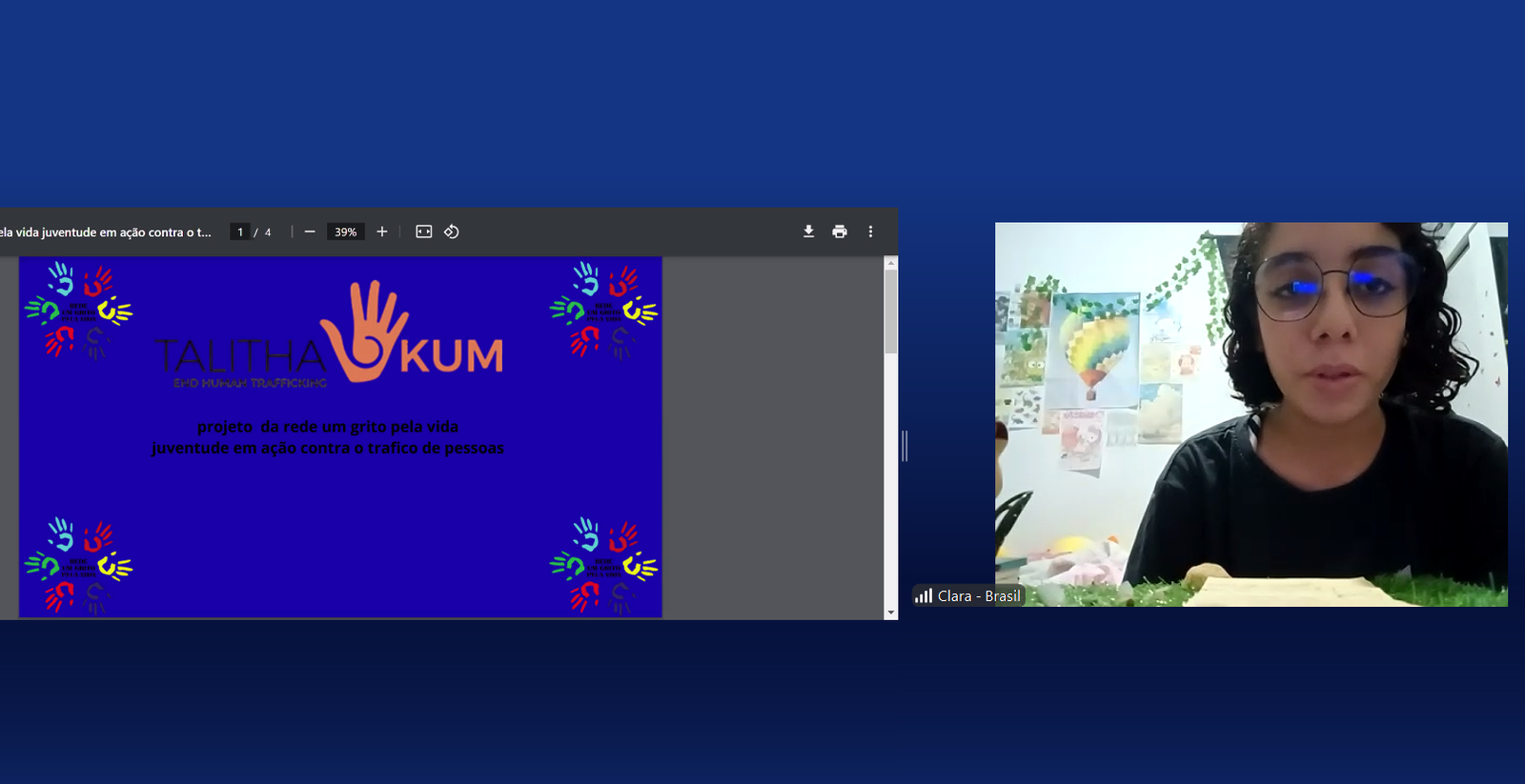This screenshot has height=784, width=1525.
Task: Click the Talitha Kum logo on slide
Action: pos(329,334)
